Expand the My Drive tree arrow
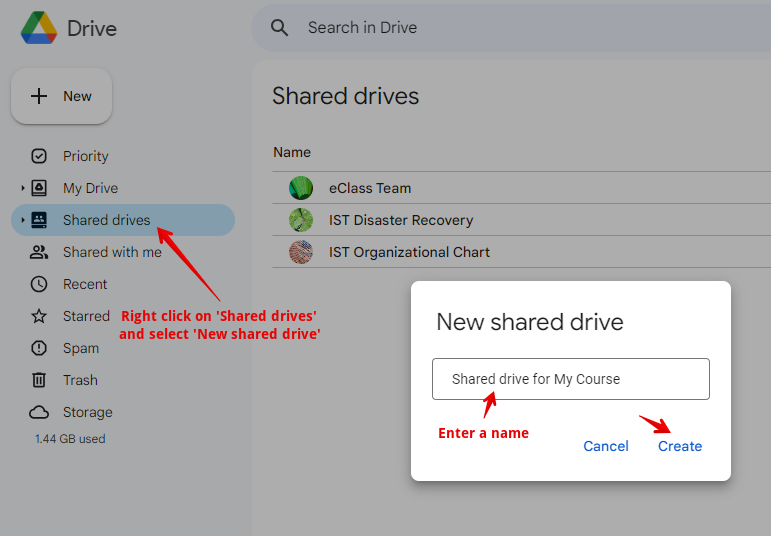This screenshot has width=771, height=536. (x=23, y=188)
